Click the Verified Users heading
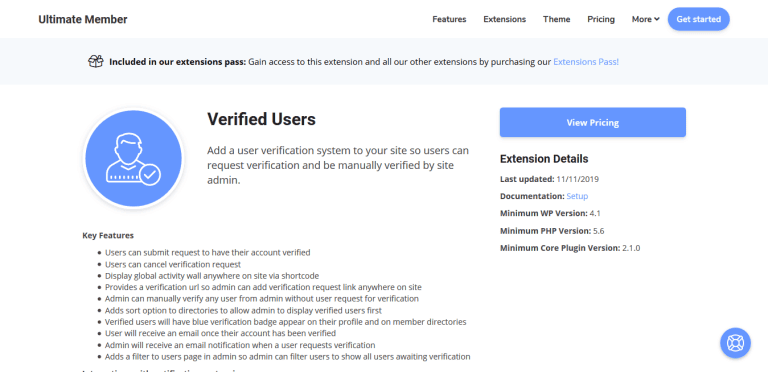This screenshot has height=372, width=768. 261,119
